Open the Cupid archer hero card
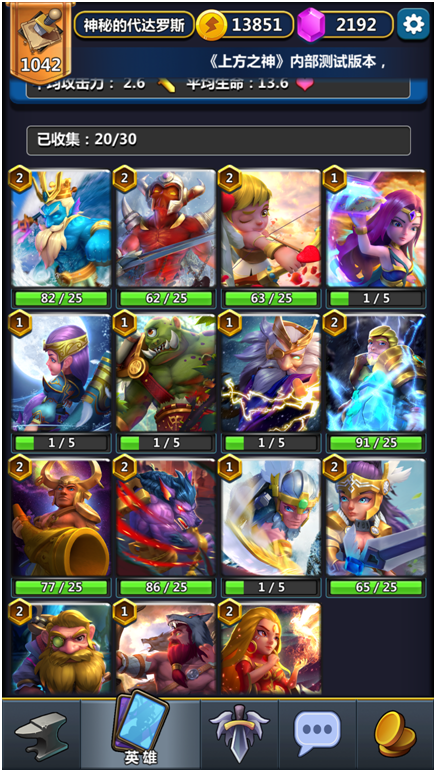This screenshot has height=772, width=436. (x=271, y=228)
